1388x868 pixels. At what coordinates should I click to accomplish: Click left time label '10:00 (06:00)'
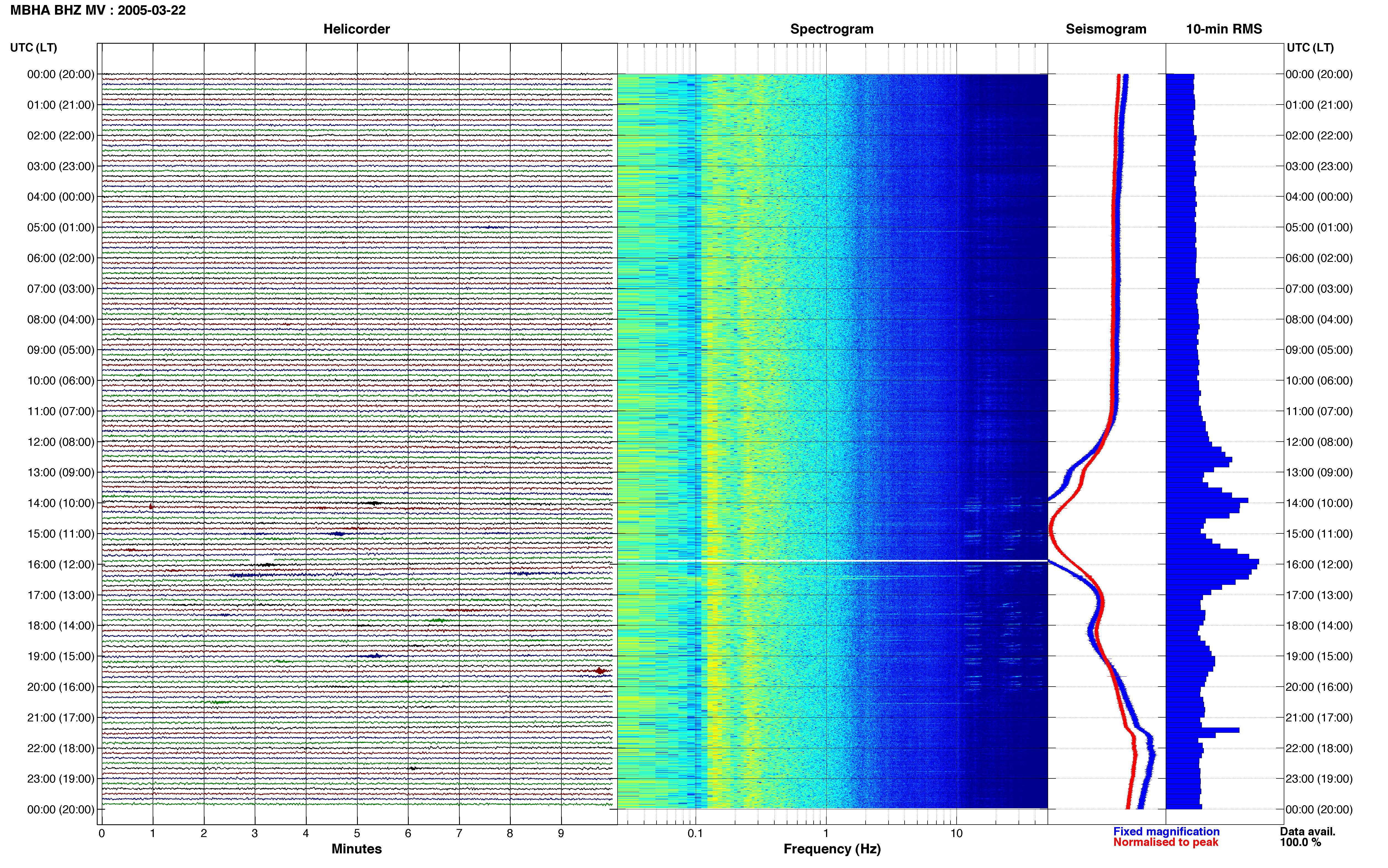point(61,380)
